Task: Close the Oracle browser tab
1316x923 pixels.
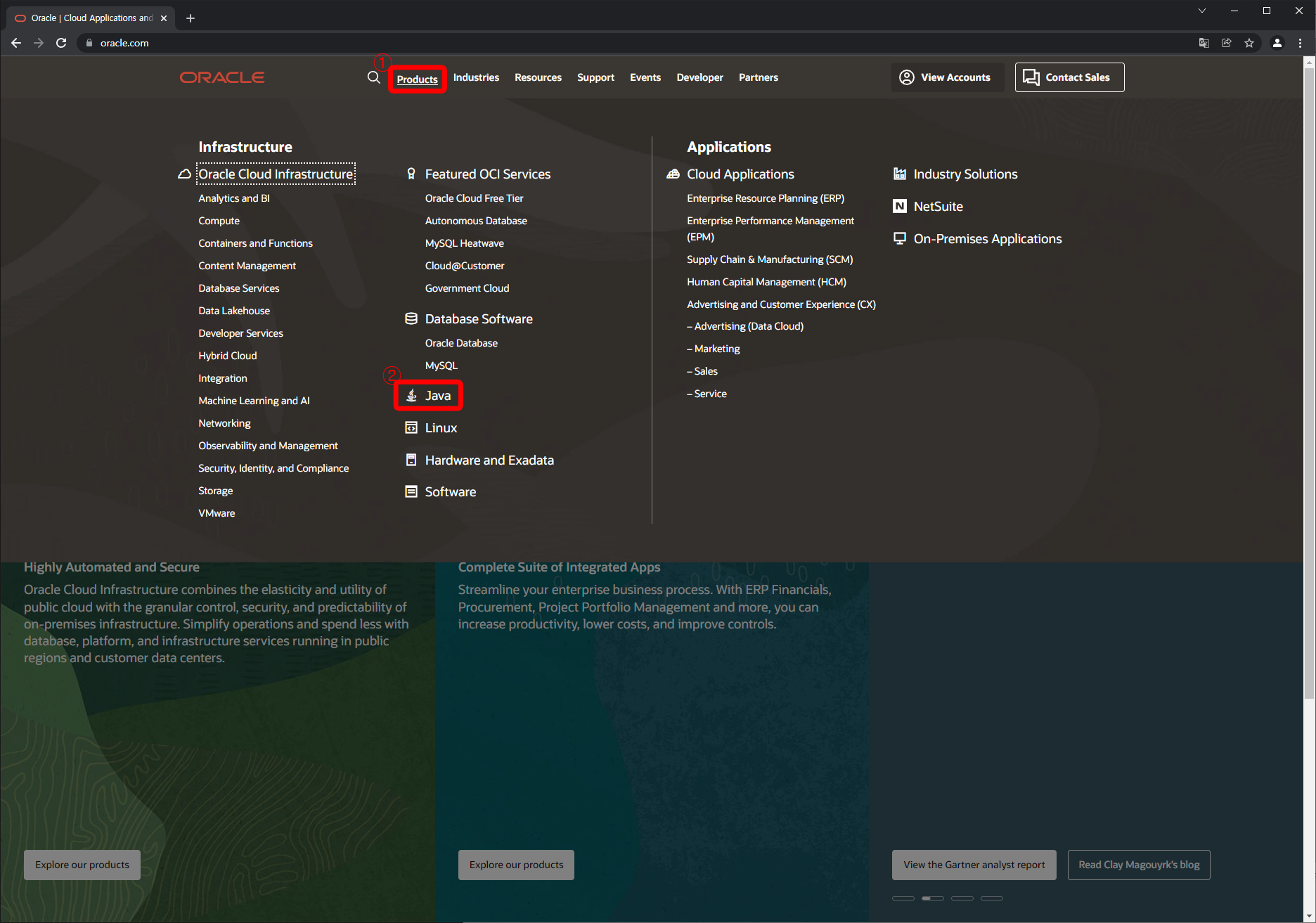Action: (x=164, y=18)
